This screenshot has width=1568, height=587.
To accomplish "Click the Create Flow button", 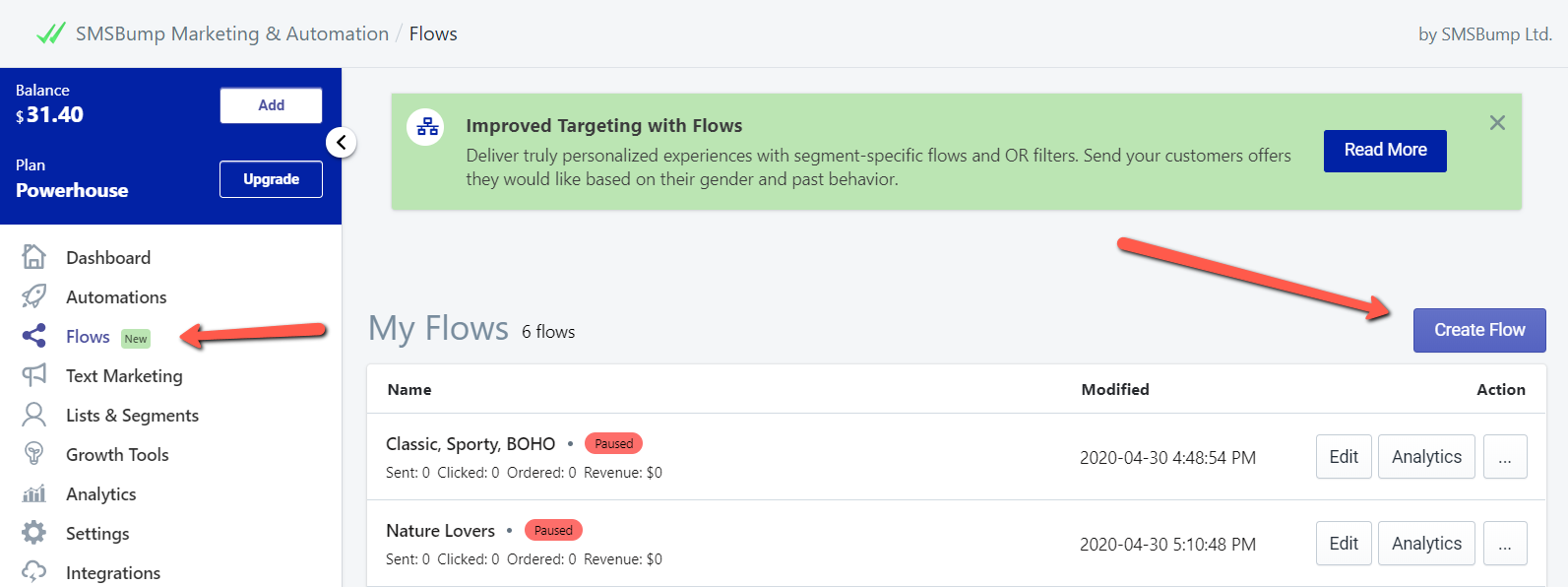I will [x=1479, y=330].
